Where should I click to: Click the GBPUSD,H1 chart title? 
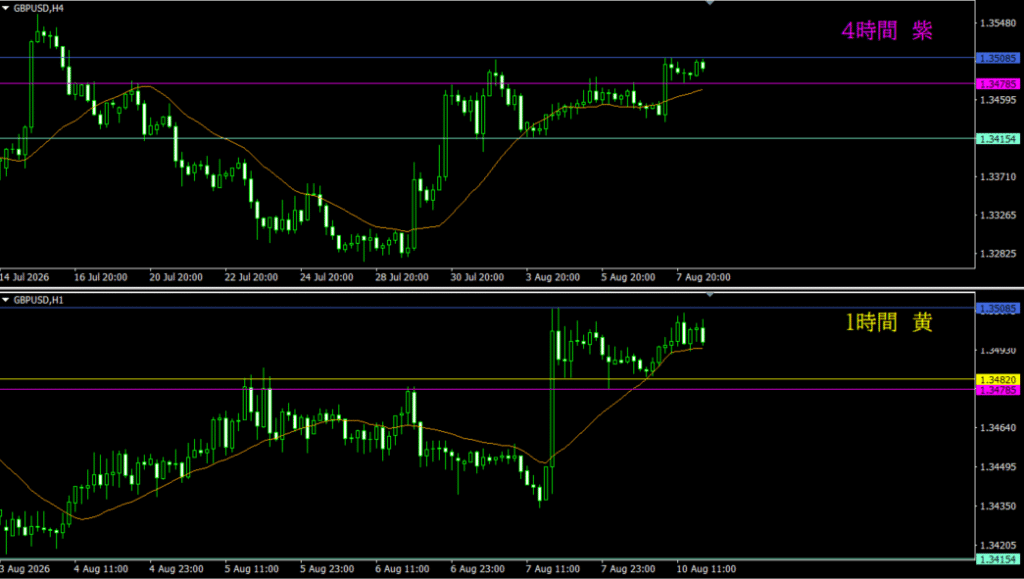[x=39, y=300]
